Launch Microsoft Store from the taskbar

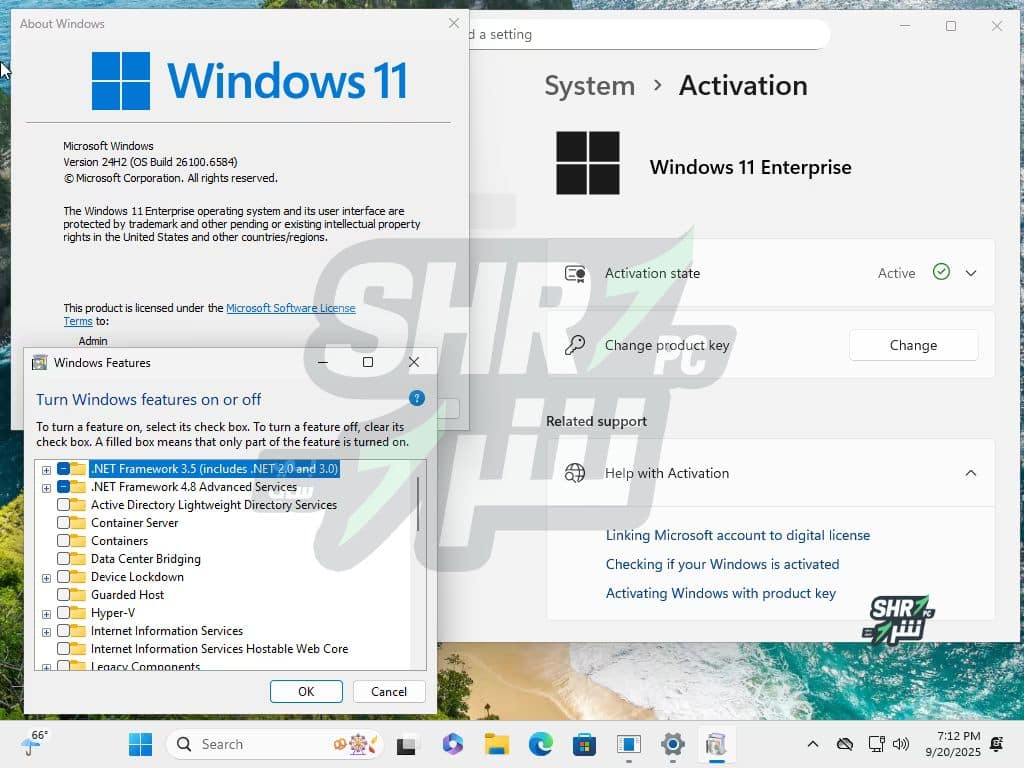pos(584,744)
